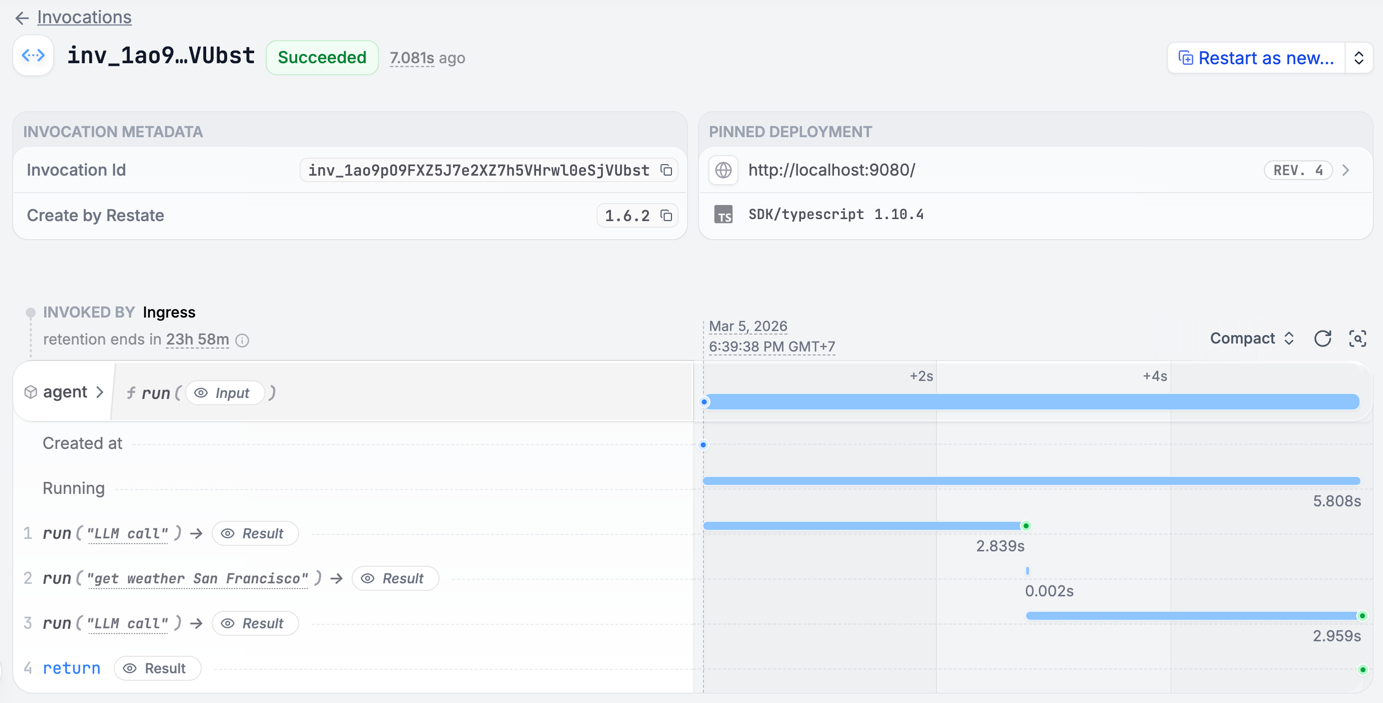This screenshot has height=703, width=1383.
Task: Open the Restart as new dropdown arrows
Action: [x=1359, y=58]
